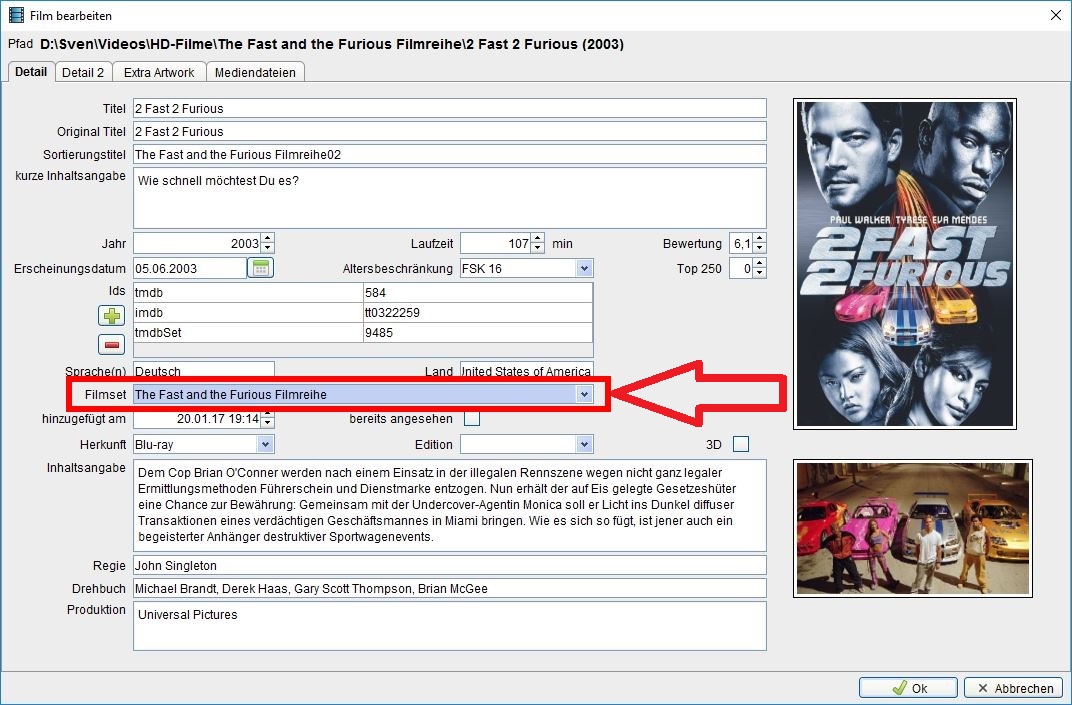This screenshot has width=1072, height=705.
Task: Click the Original Titel field
Action: (x=450, y=131)
